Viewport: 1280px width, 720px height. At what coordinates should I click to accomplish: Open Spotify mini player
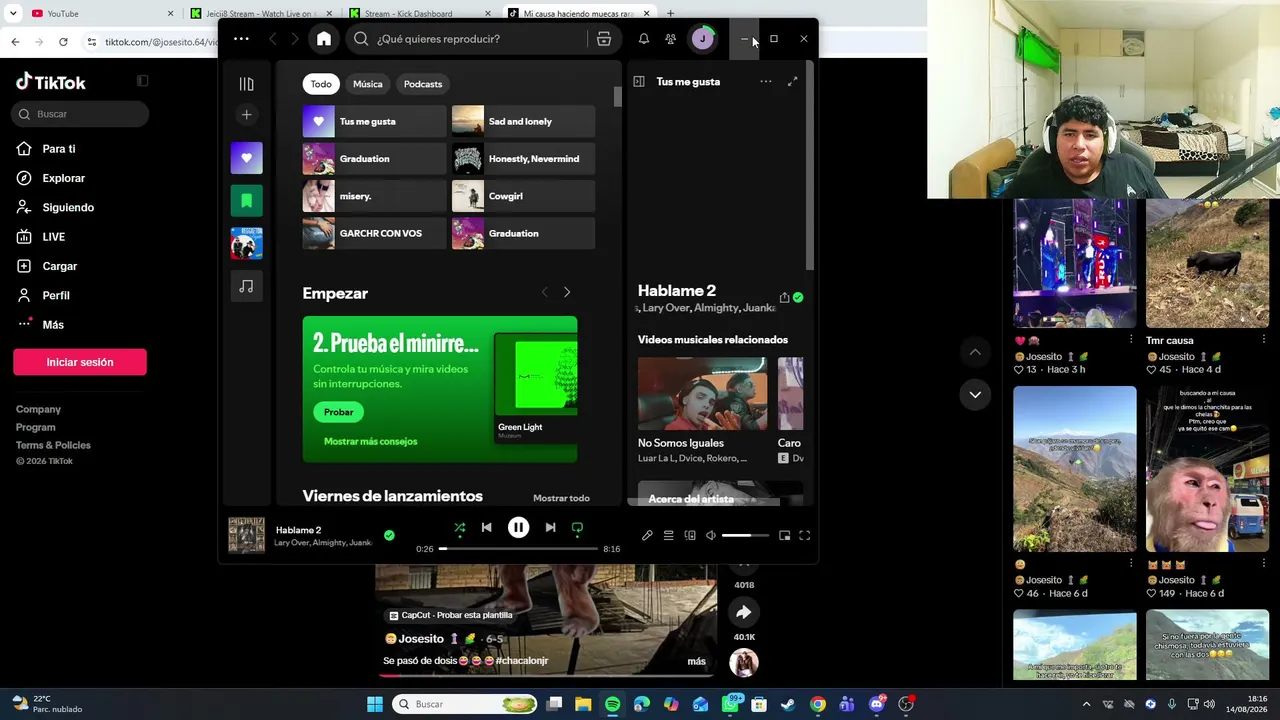coord(784,536)
